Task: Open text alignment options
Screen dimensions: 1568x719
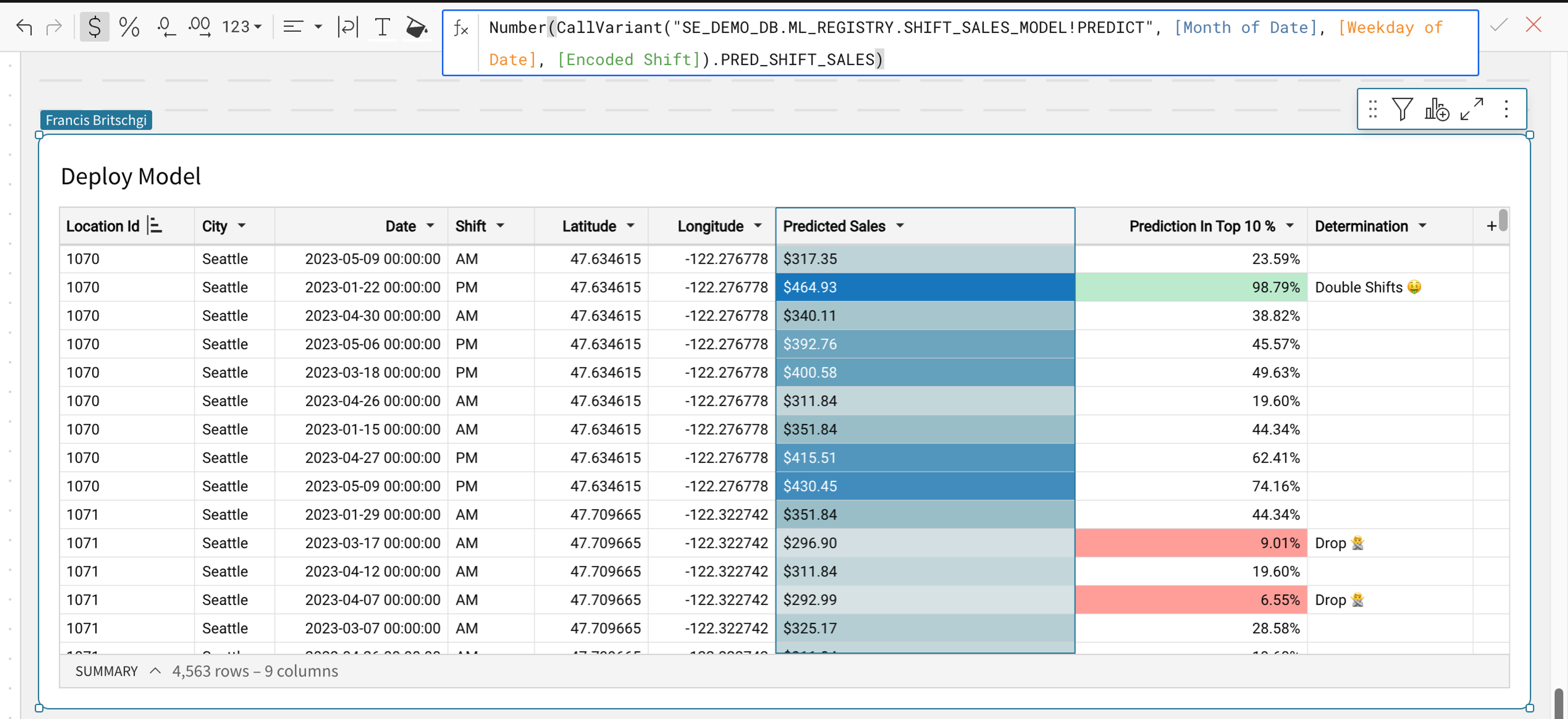Action: point(303,27)
